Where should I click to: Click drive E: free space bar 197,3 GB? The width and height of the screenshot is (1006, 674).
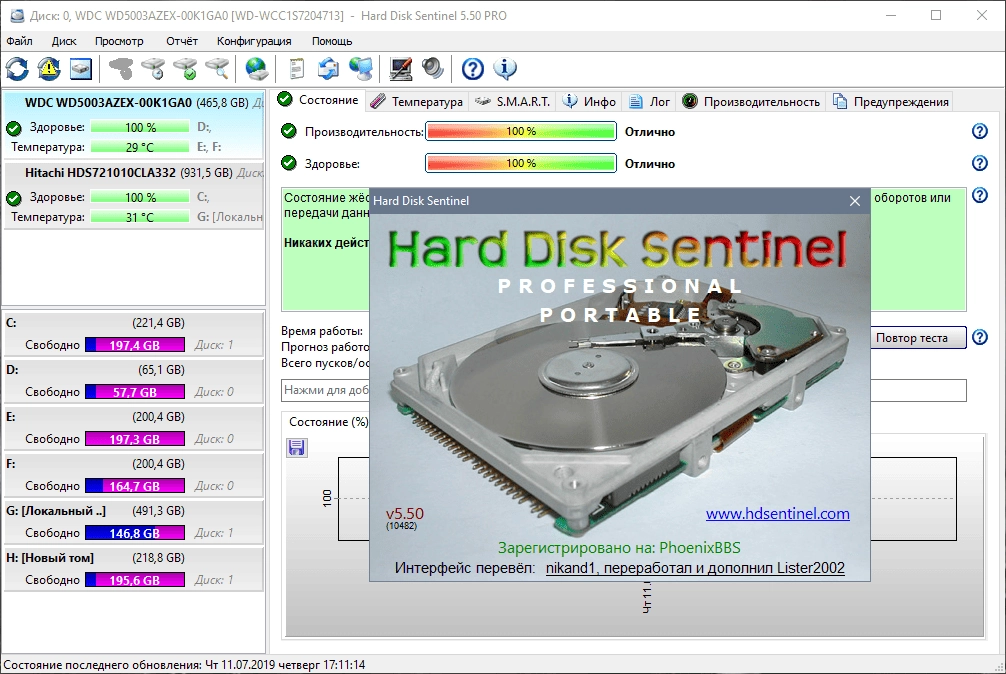click(135, 439)
